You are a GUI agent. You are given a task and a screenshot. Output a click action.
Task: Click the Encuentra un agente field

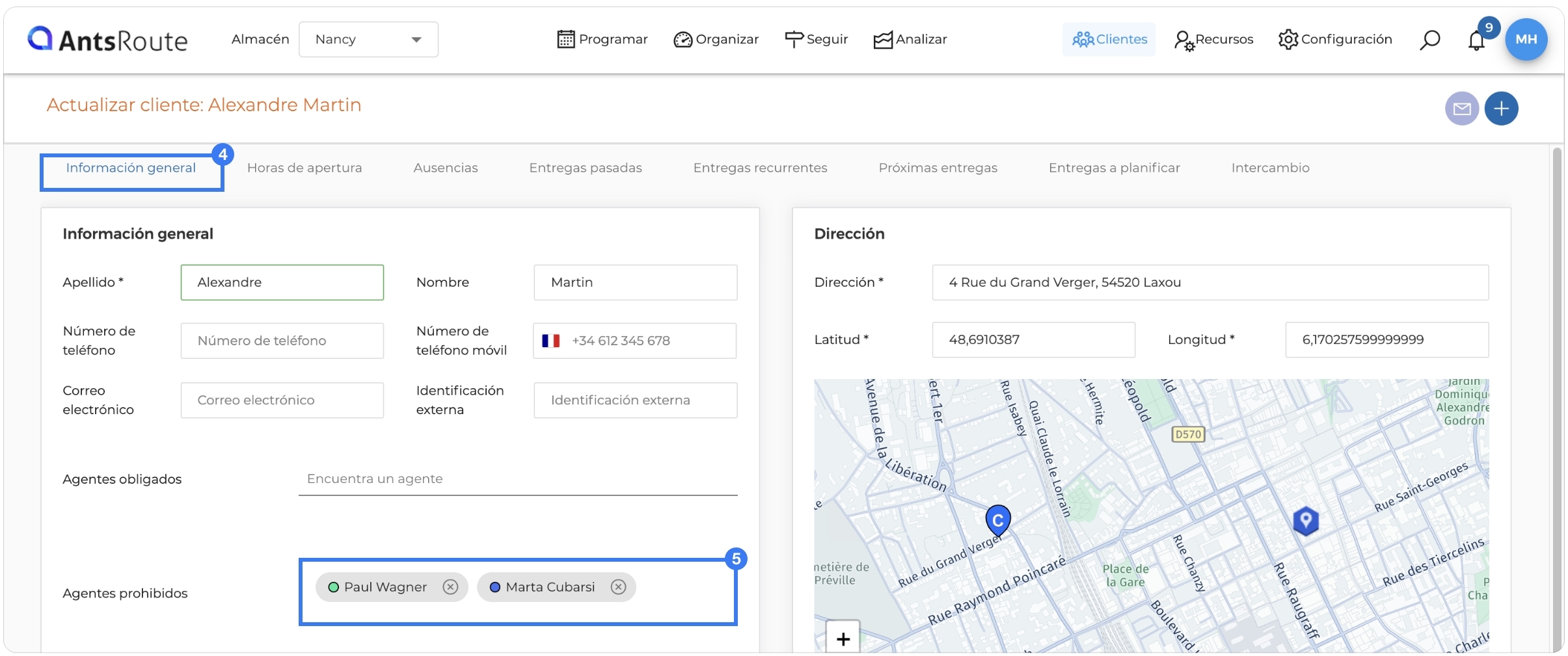pos(518,479)
